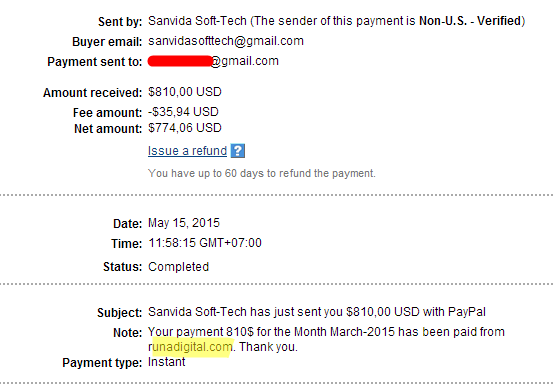
Task: Click the $774,06 USD net amount
Action: [185, 128]
